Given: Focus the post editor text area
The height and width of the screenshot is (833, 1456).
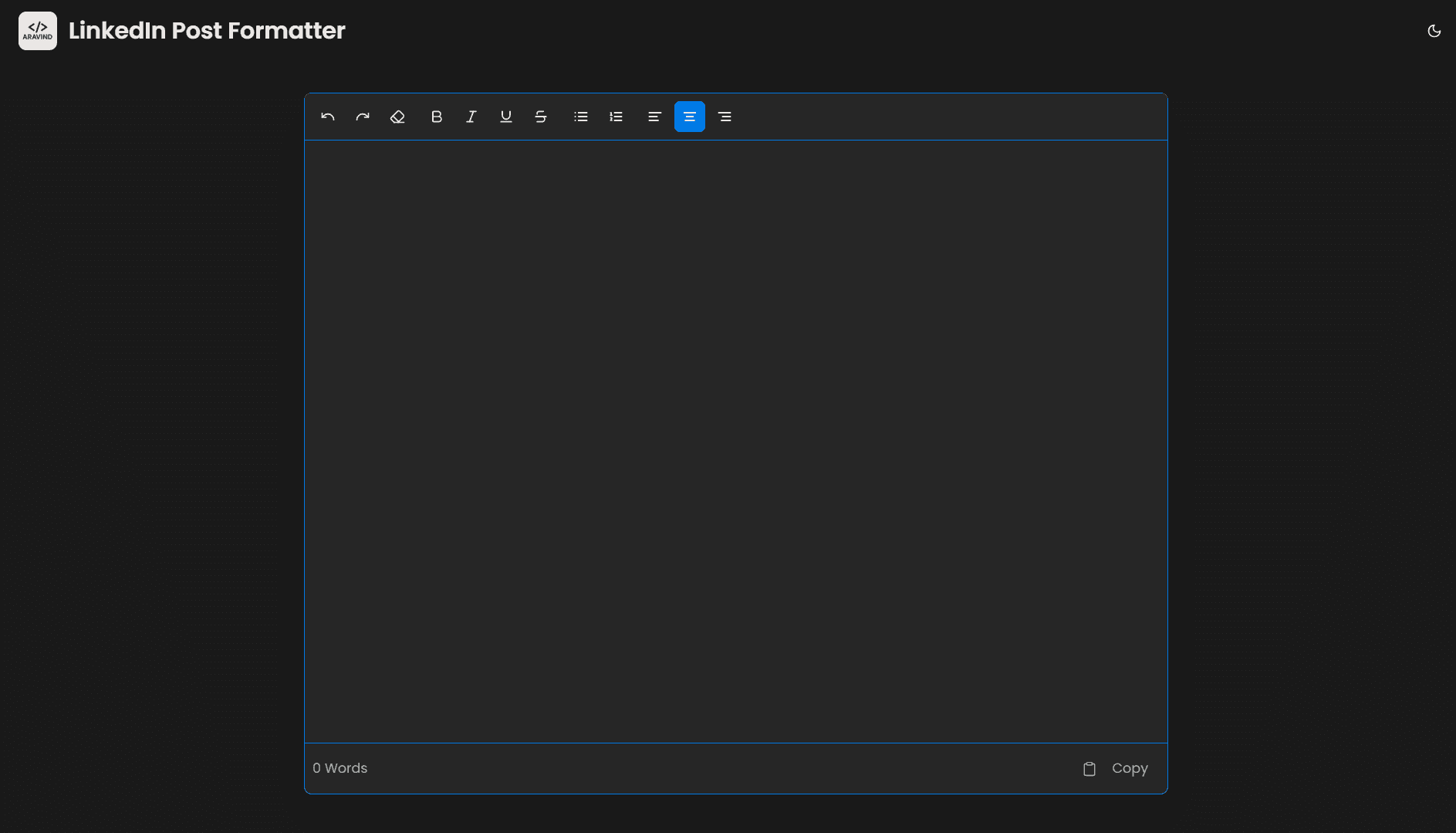Looking at the screenshot, I should 736,442.
